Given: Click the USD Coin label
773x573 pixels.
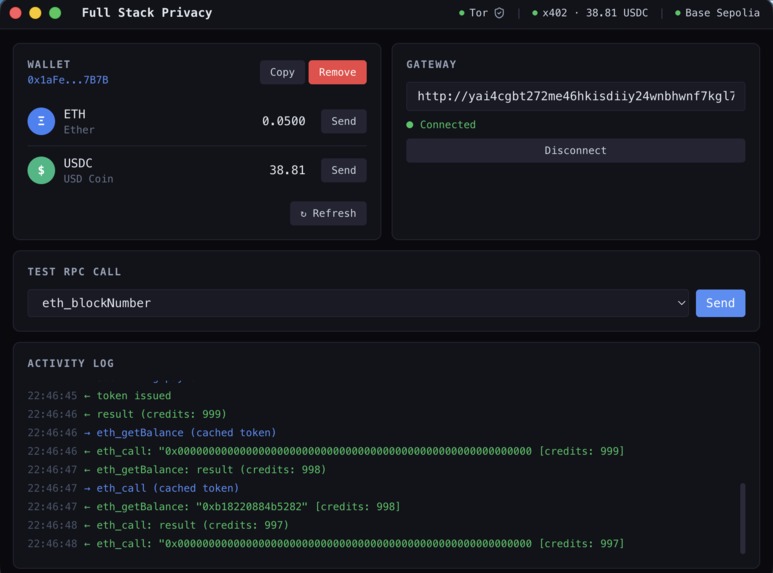Looking at the screenshot, I should pyautogui.click(x=88, y=179).
